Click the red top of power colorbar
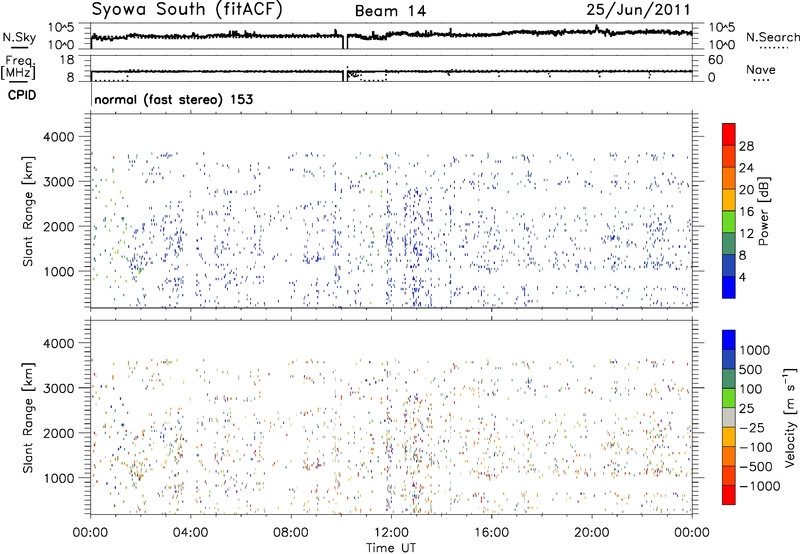The width and height of the screenshot is (800, 554). (x=729, y=134)
